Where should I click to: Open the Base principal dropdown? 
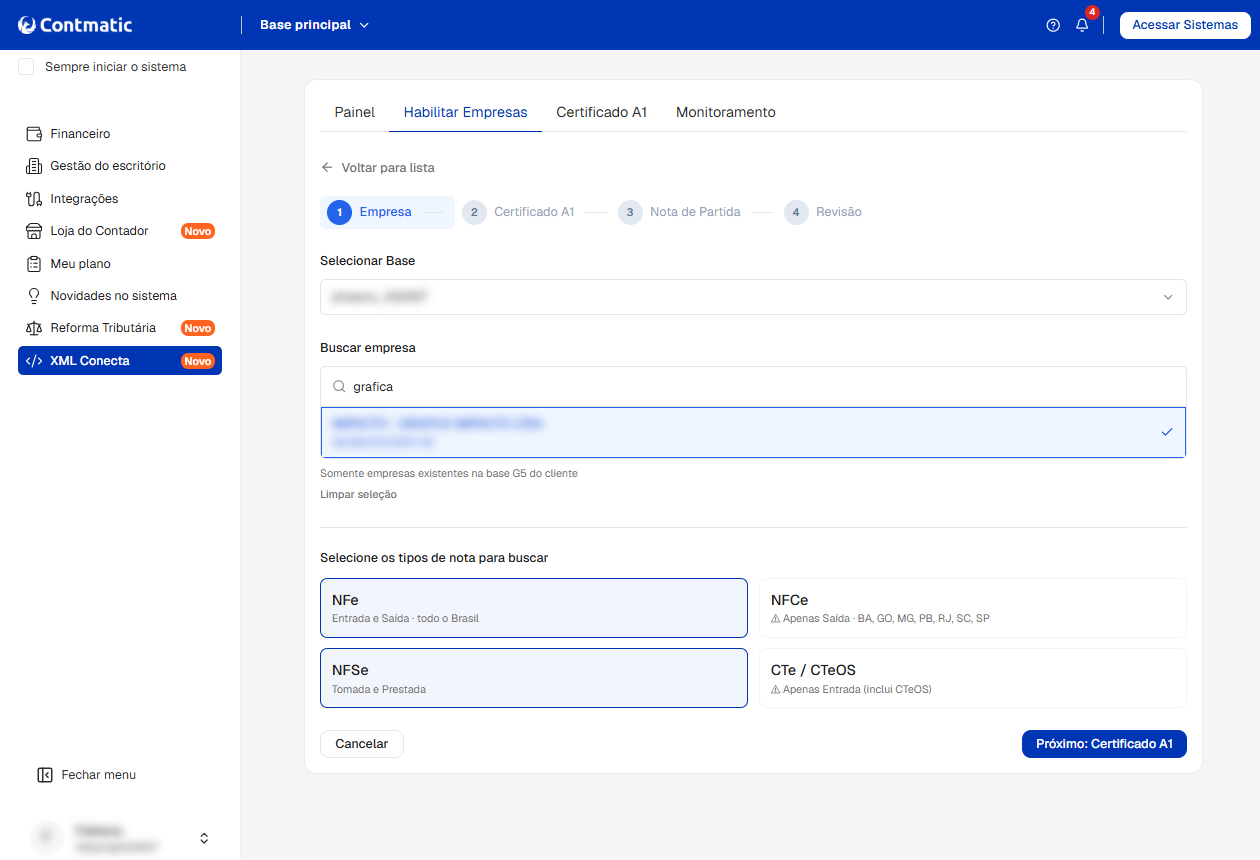314,25
